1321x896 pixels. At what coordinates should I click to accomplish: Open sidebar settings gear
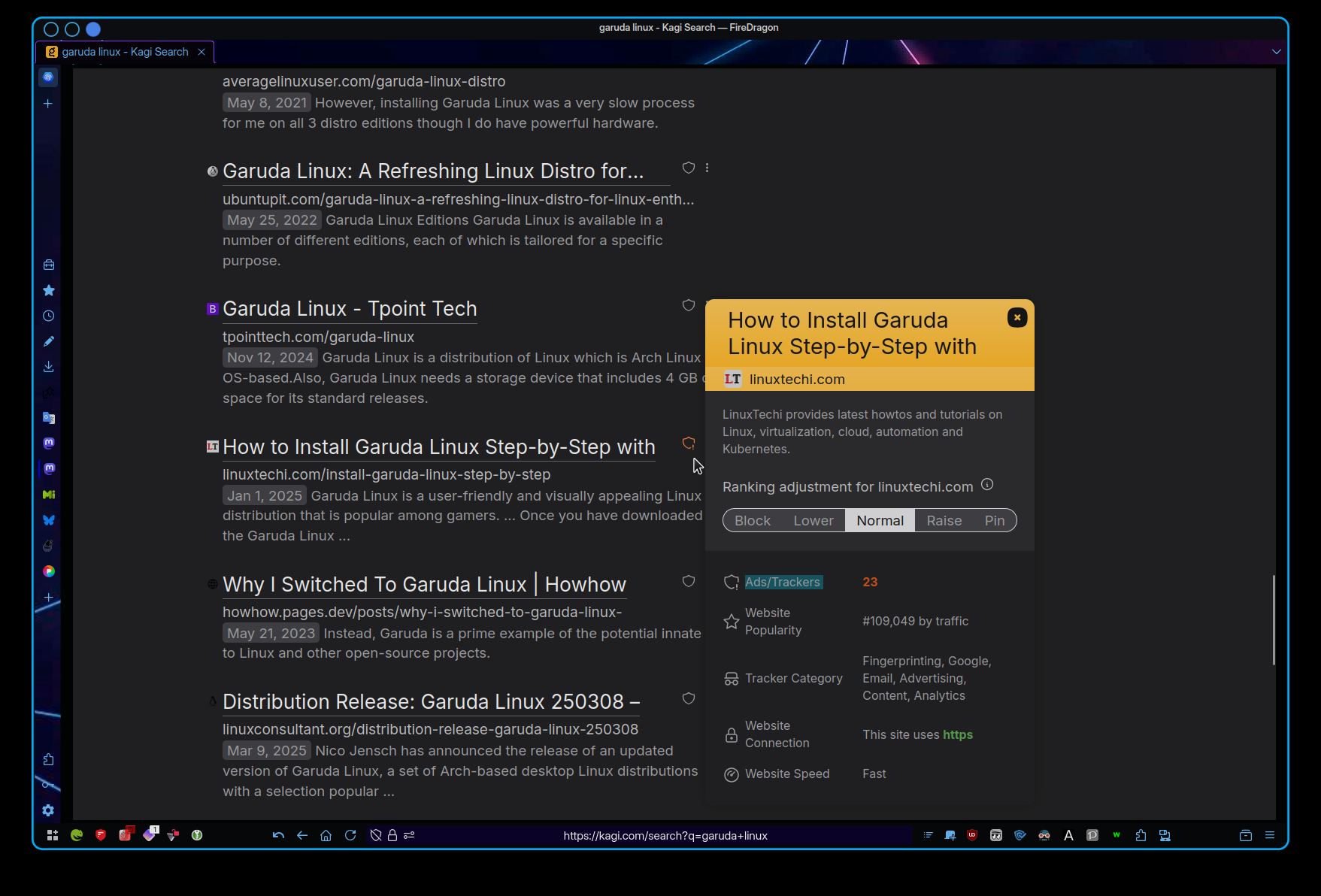coord(49,810)
